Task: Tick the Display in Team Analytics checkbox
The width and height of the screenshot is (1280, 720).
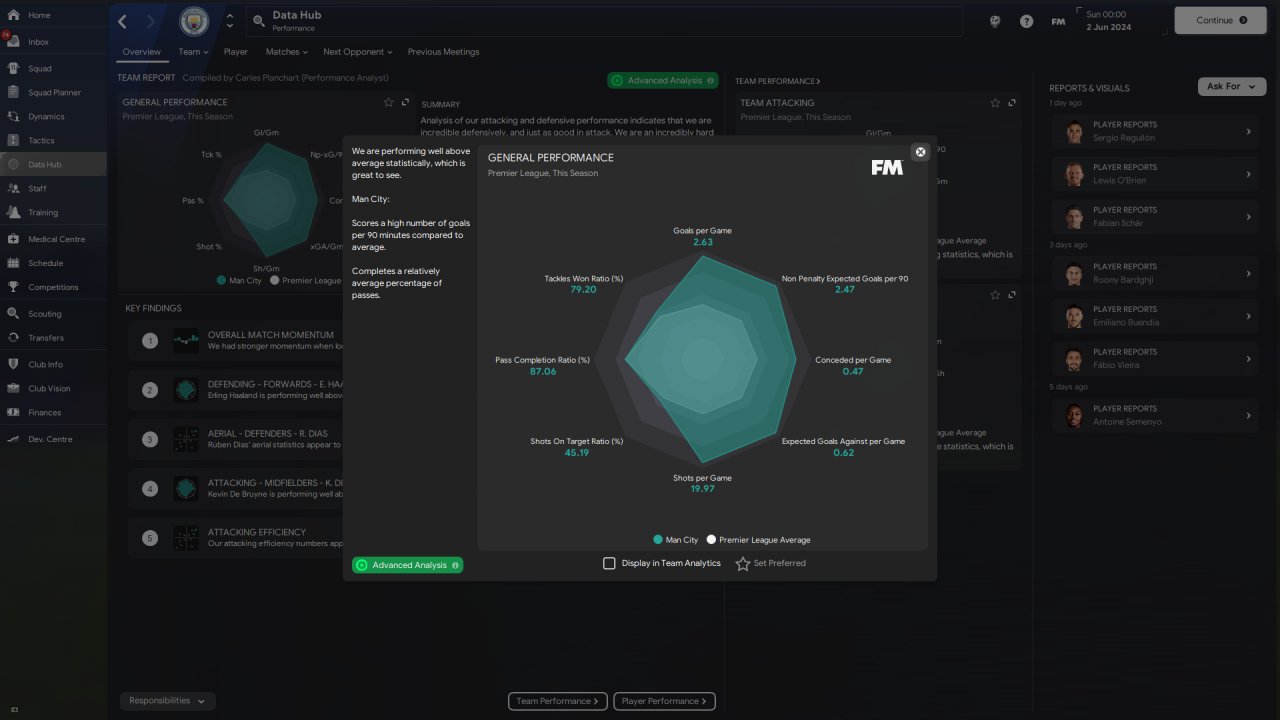Action: pos(609,563)
